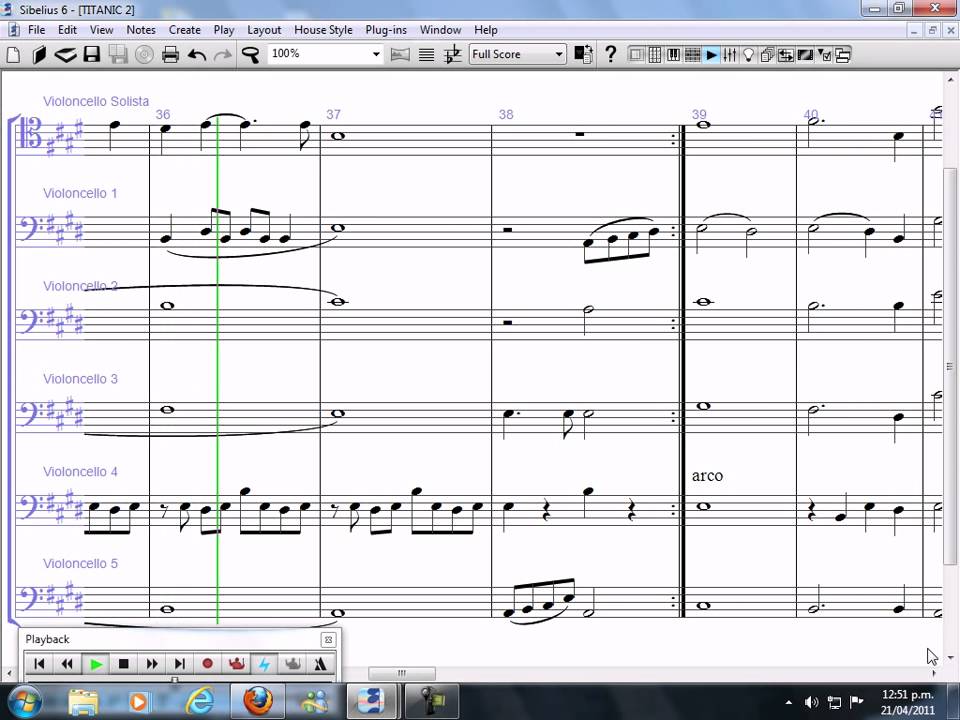Open the Notes menu
The height and width of the screenshot is (720, 960).
click(141, 29)
